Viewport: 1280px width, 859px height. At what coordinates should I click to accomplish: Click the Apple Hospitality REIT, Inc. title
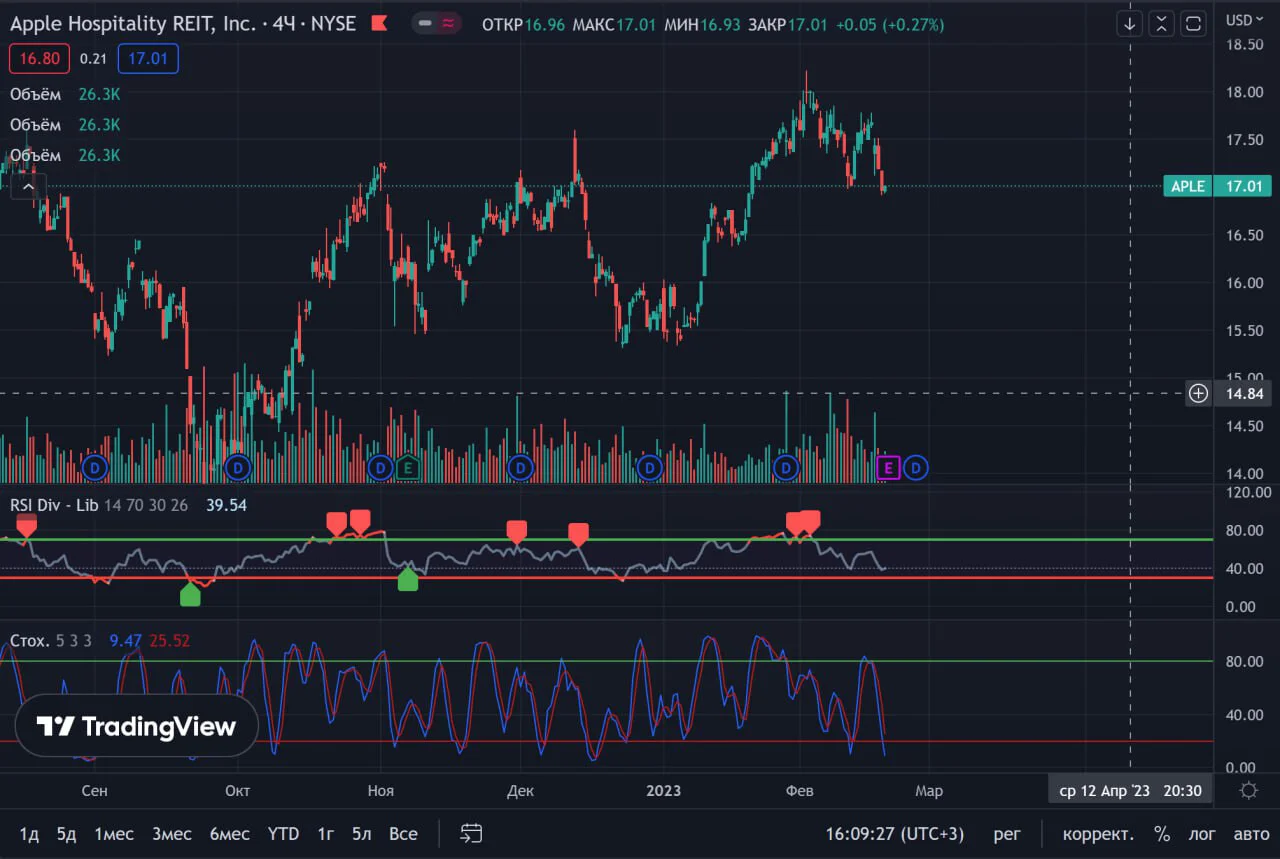pos(133,23)
